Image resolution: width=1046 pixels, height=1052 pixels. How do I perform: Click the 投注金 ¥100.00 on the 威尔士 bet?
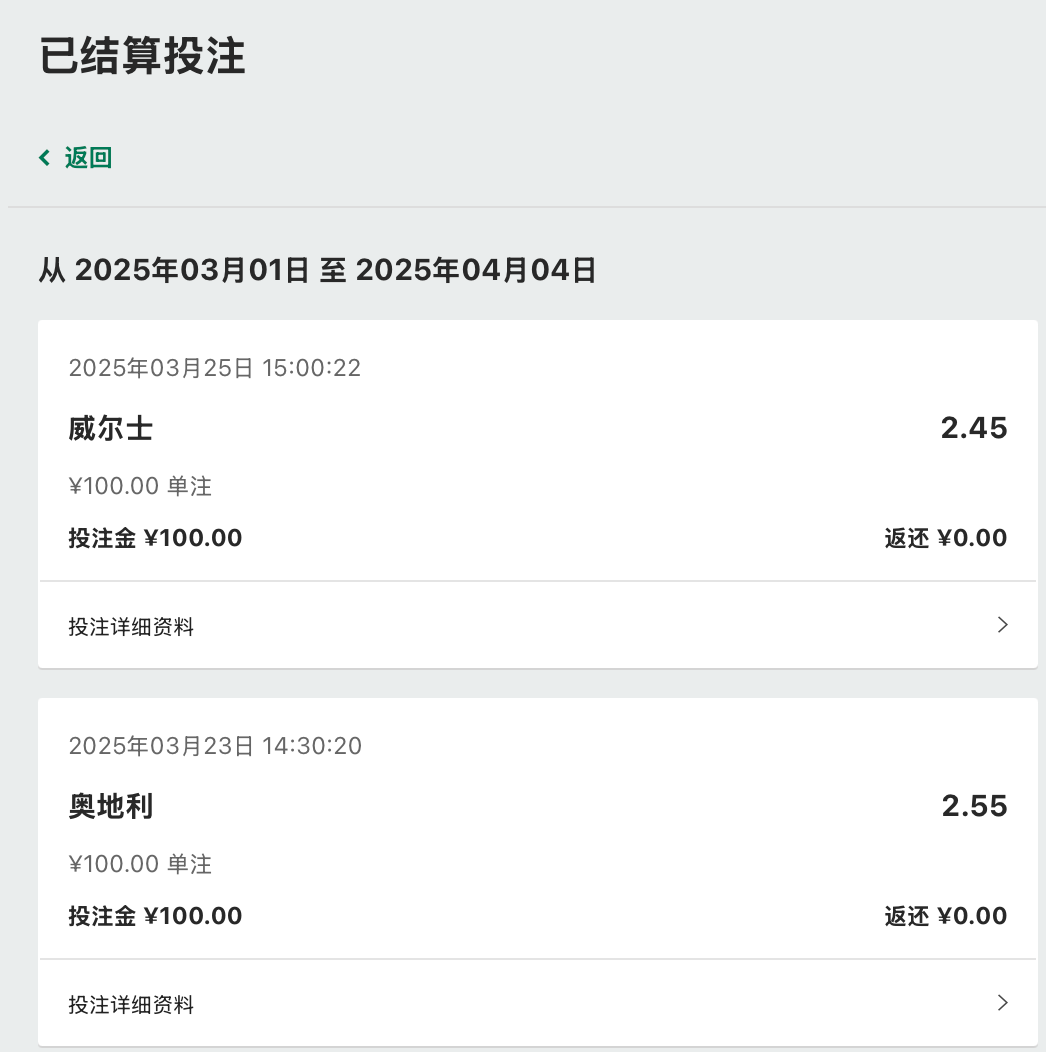pyautogui.click(x=155, y=538)
